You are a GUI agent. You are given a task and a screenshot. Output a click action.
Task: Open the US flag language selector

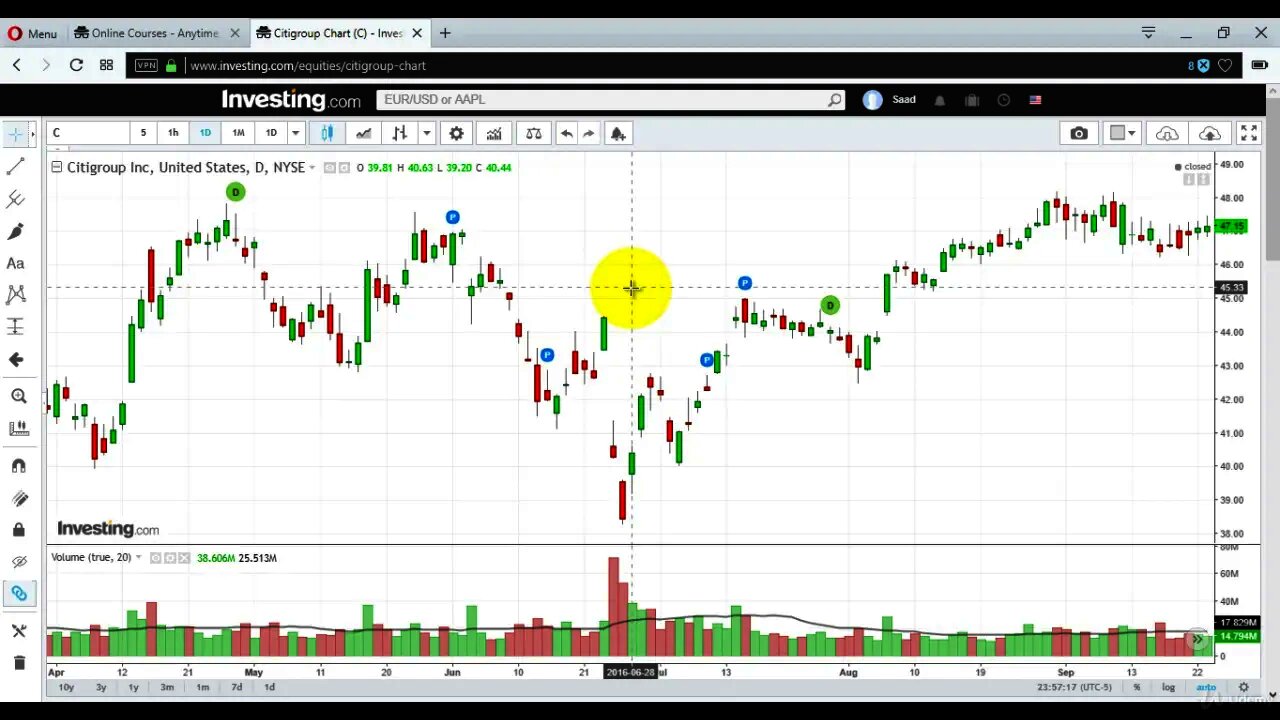point(1035,100)
